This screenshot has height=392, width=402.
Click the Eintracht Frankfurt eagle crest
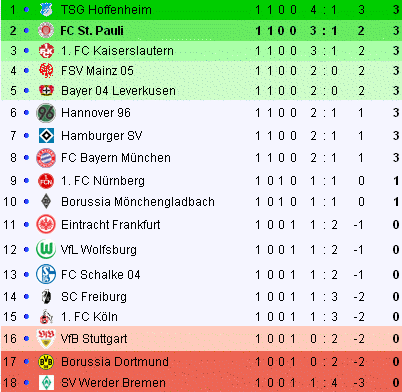pos(46,224)
